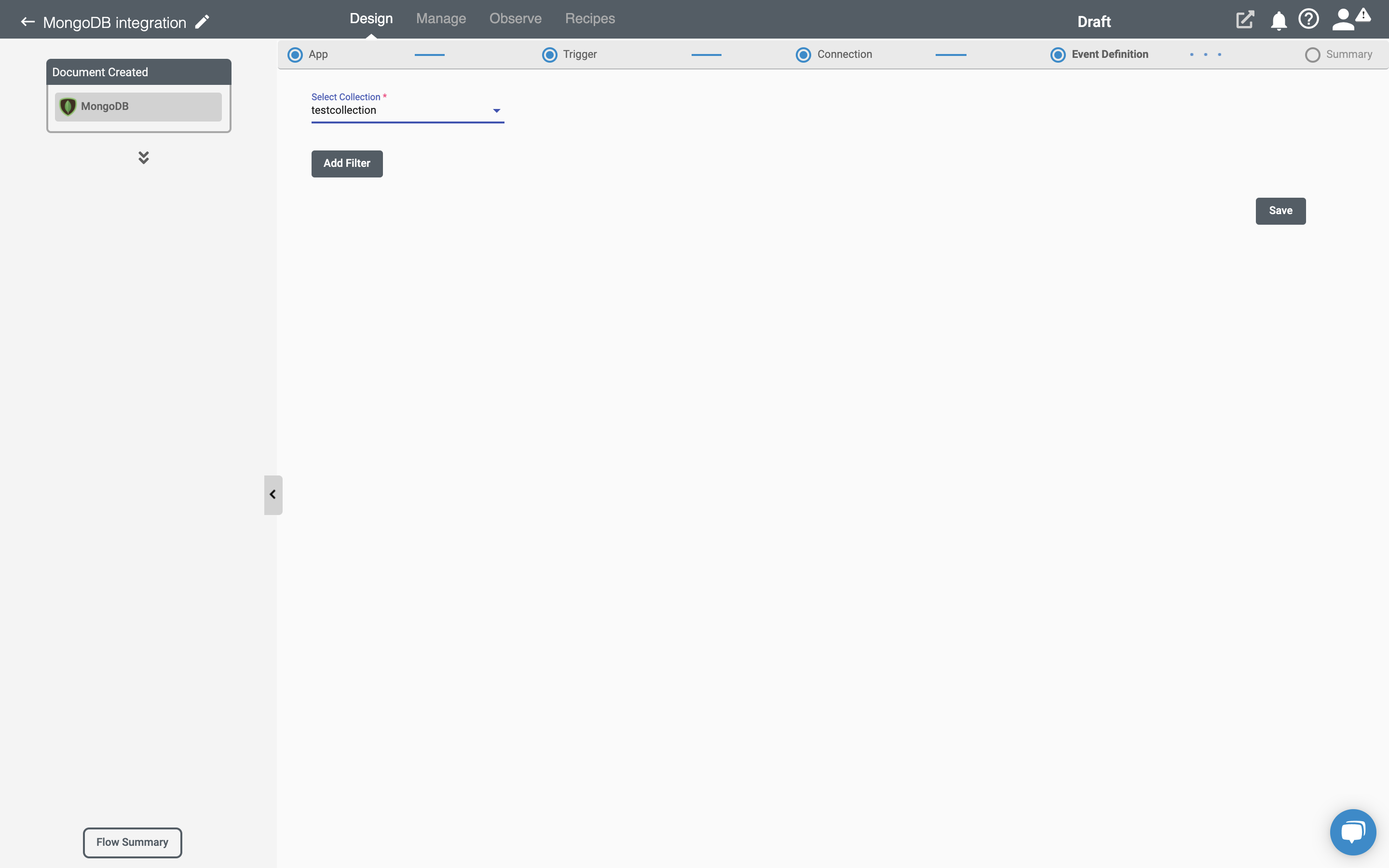
Task: Switch to the Manage tab
Action: click(441, 18)
